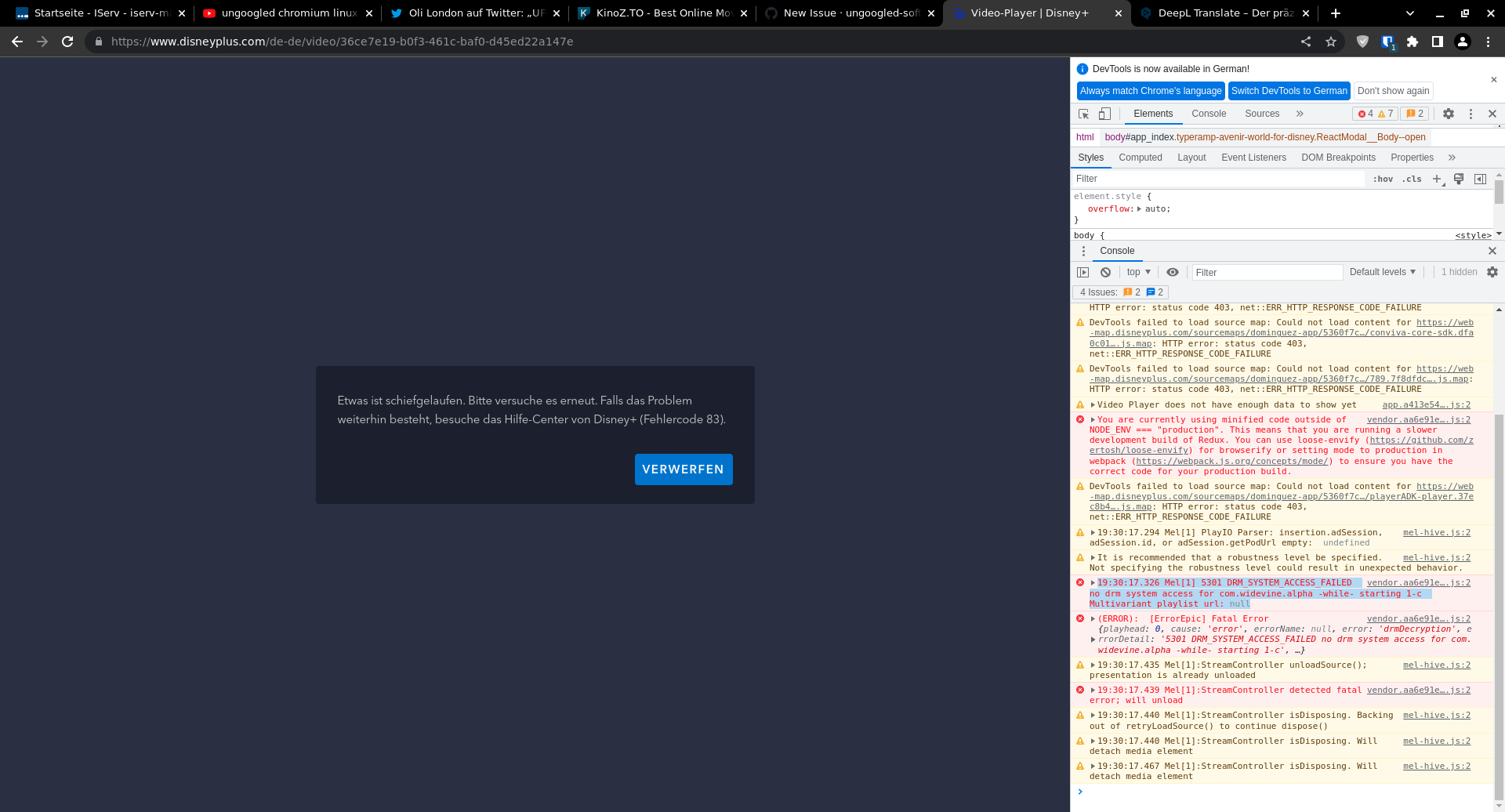This screenshot has width=1505, height=812.
Task: Open the Sources panel
Action: click(x=1262, y=114)
